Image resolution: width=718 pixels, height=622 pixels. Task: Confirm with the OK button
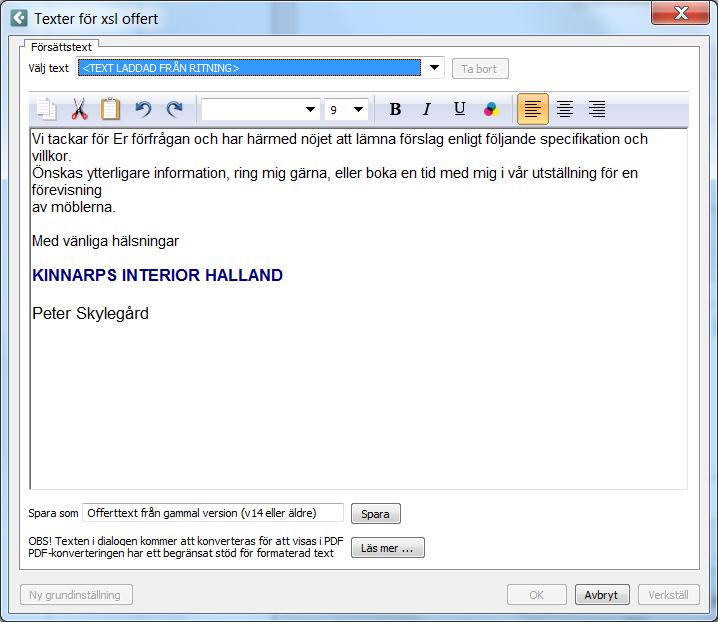click(x=537, y=595)
